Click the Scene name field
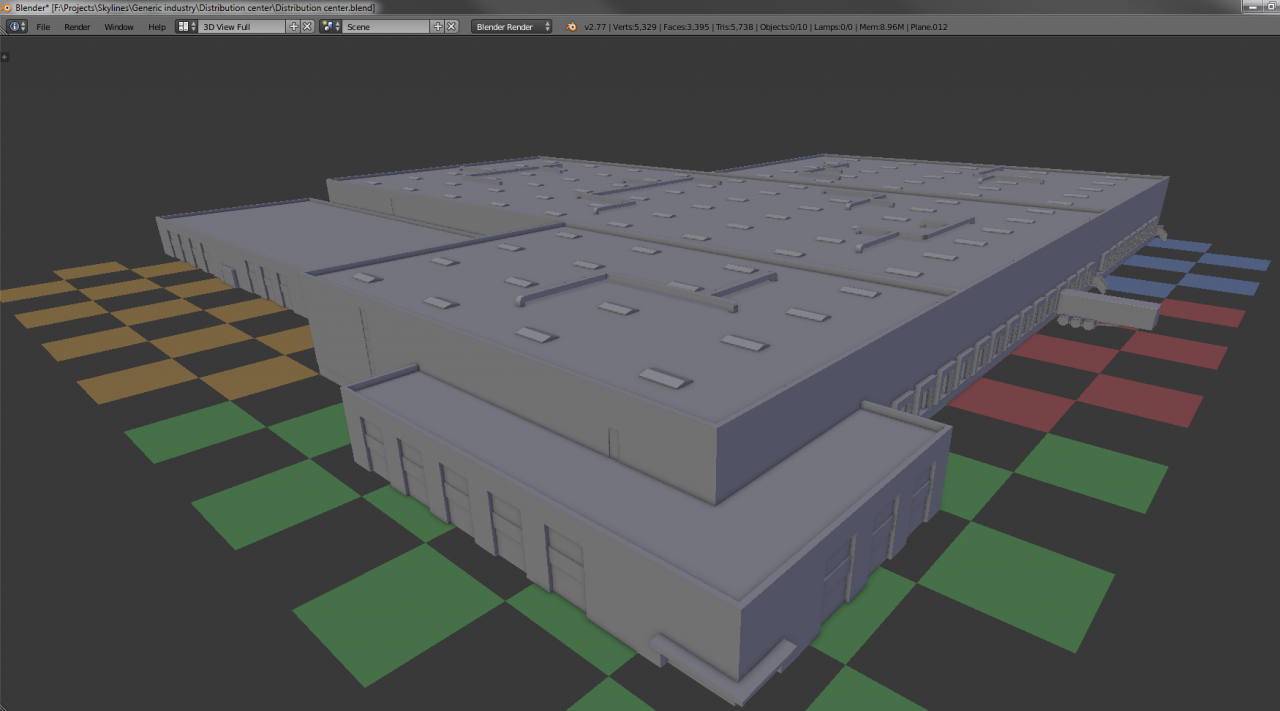The height and width of the screenshot is (711, 1280). pyautogui.click(x=387, y=27)
